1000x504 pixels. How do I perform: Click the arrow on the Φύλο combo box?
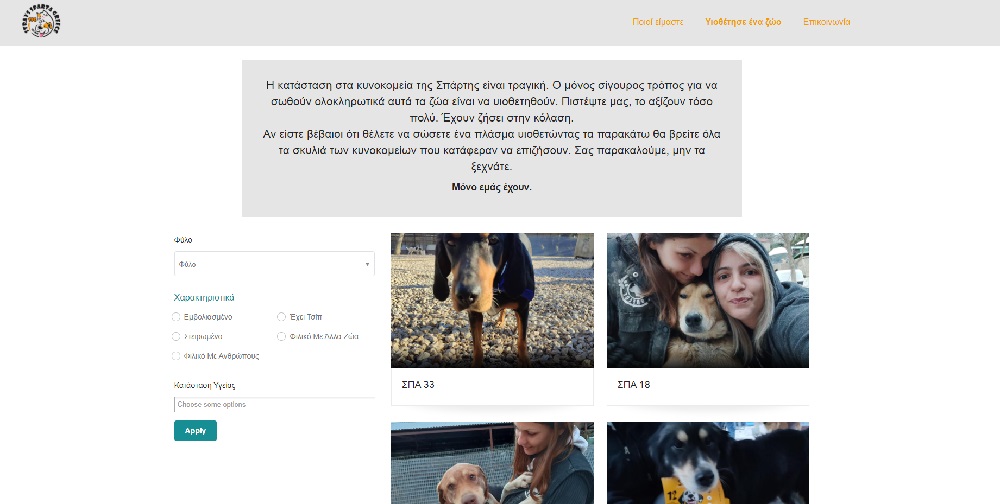[367, 265]
